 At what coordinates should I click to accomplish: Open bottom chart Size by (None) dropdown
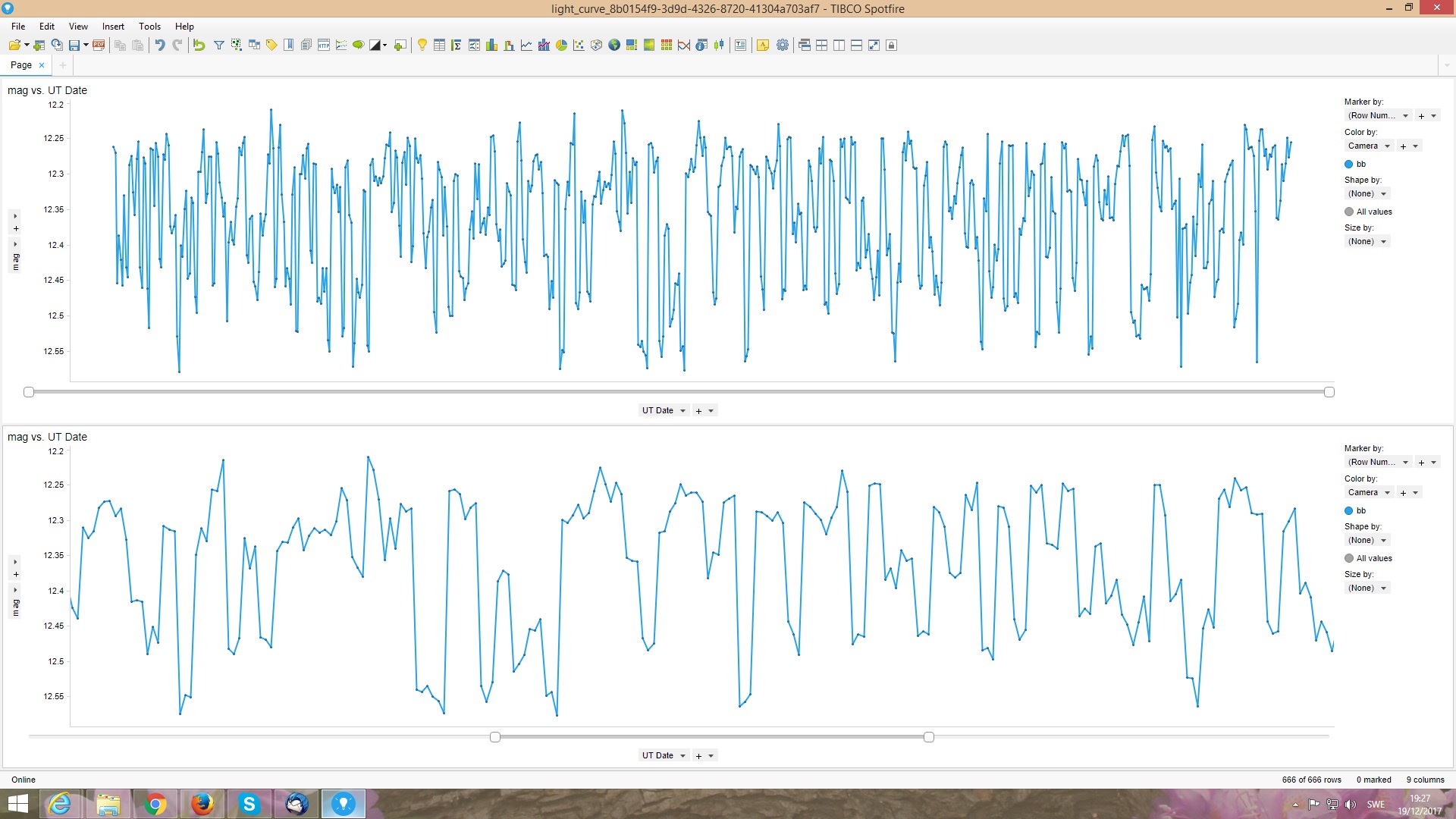(1383, 588)
